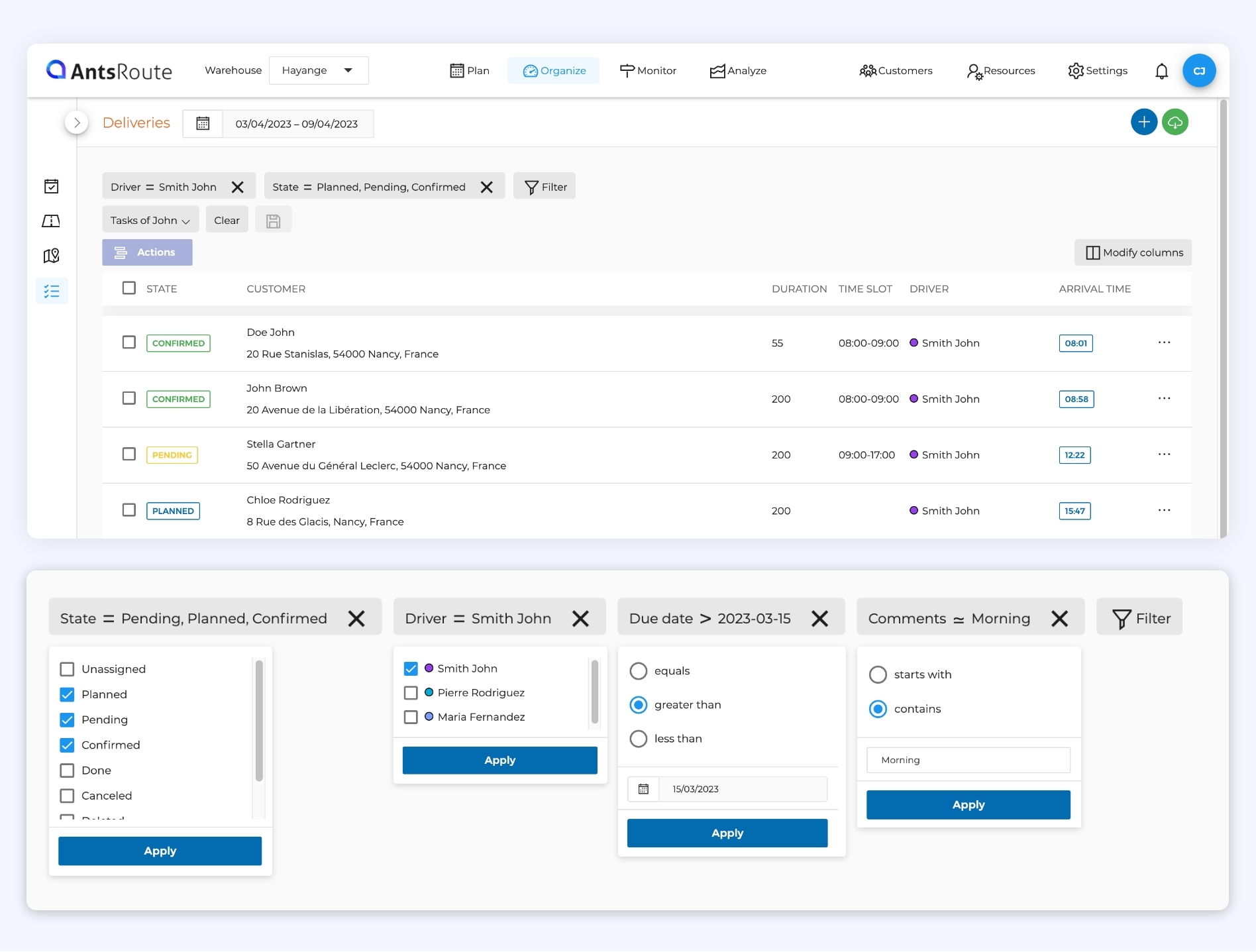Click the Modify columns button
The width and height of the screenshot is (1256, 952).
1133,252
